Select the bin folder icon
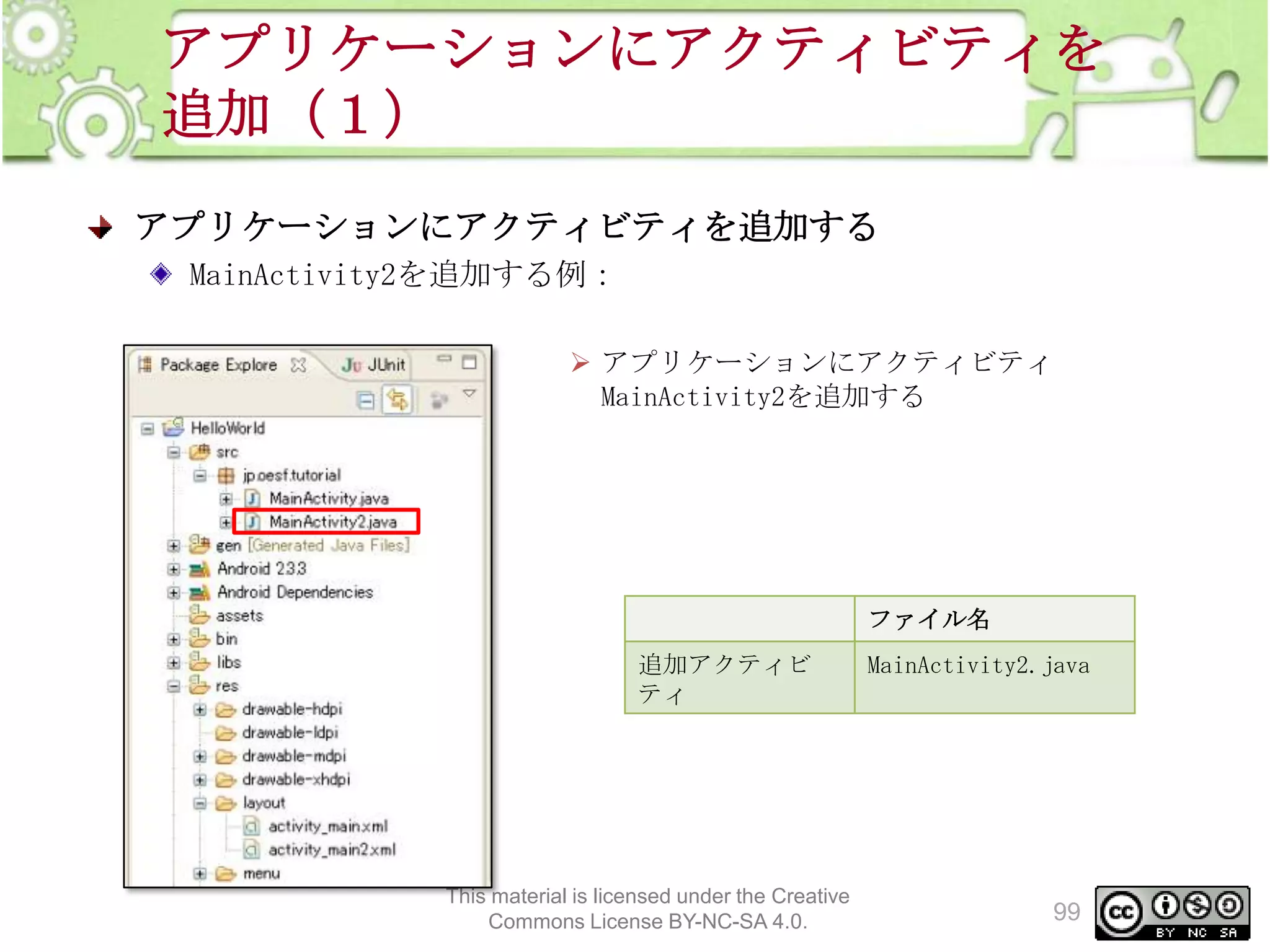The height and width of the screenshot is (952, 1270). pos(200,638)
